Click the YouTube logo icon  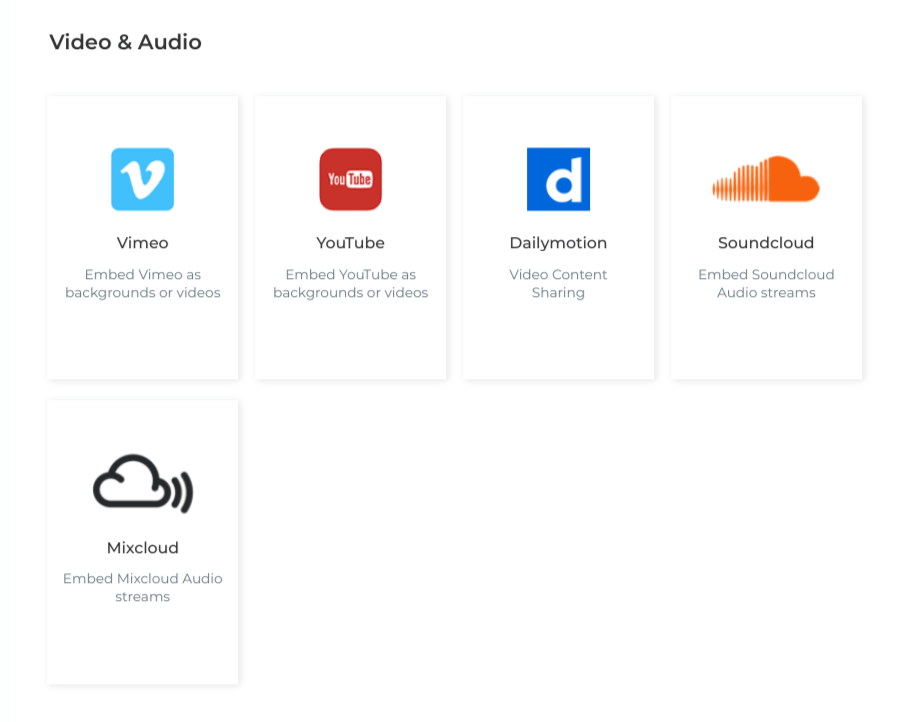pos(350,179)
